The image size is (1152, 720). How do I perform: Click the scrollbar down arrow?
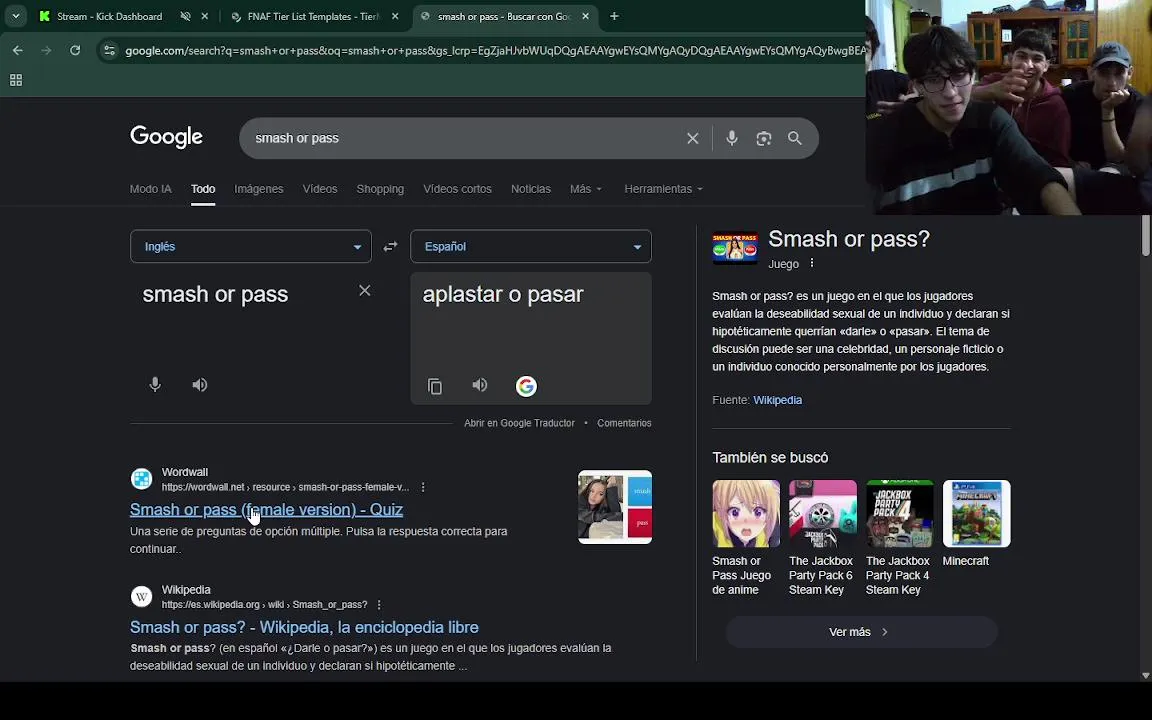click(1146, 675)
